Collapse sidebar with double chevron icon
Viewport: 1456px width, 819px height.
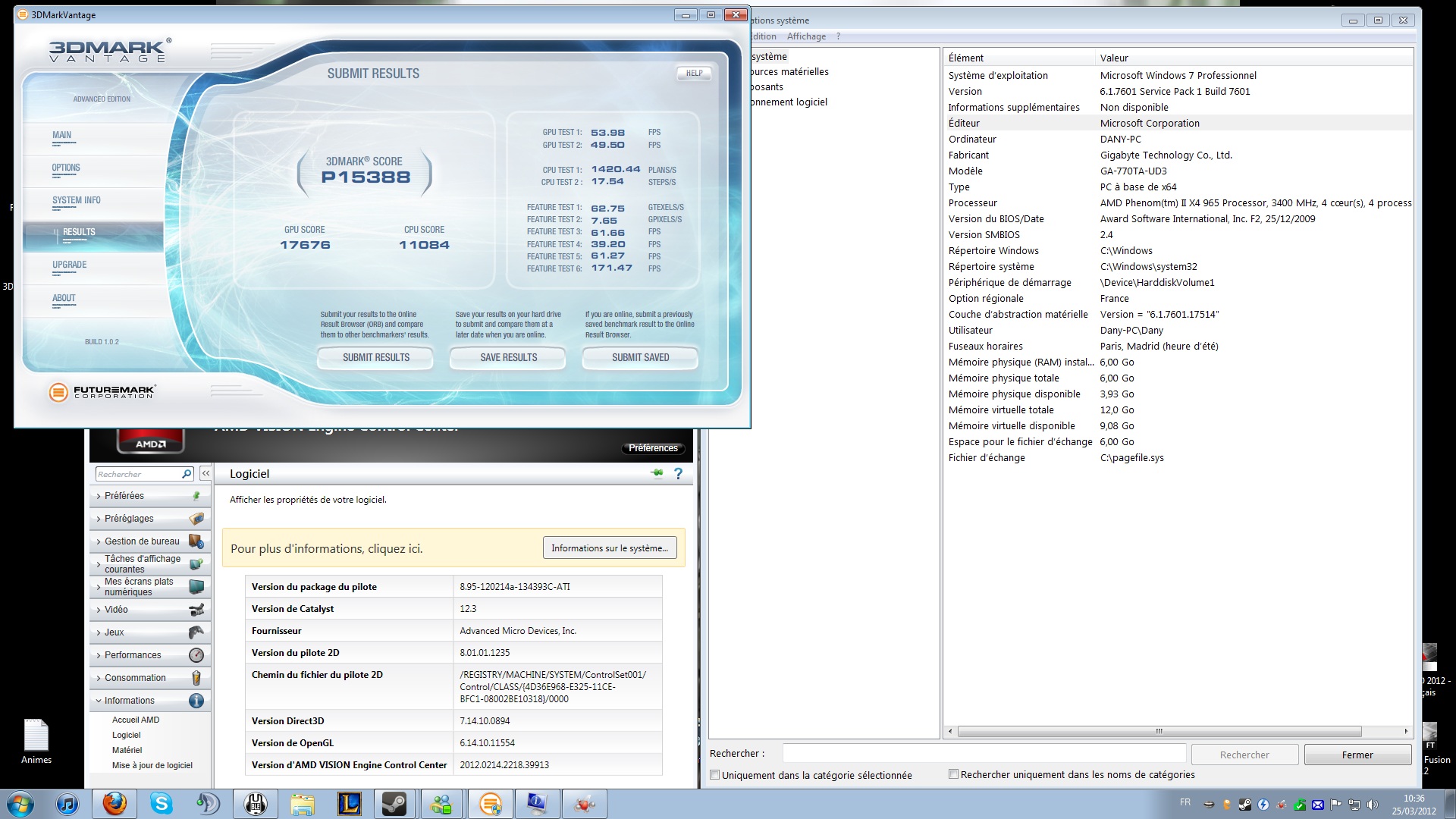[x=206, y=474]
